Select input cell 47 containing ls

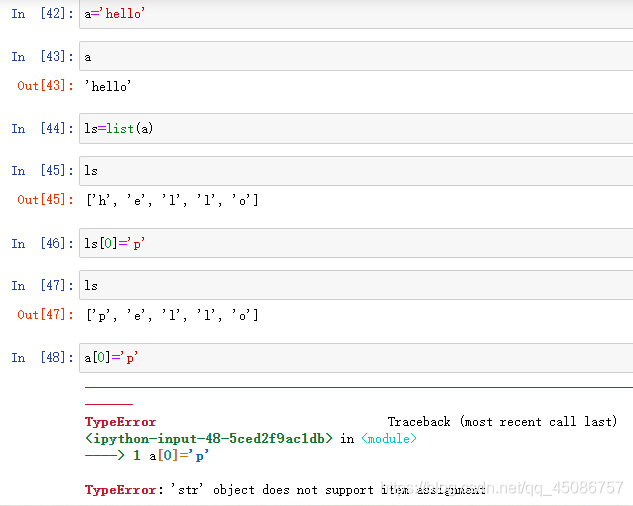click(x=356, y=285)
